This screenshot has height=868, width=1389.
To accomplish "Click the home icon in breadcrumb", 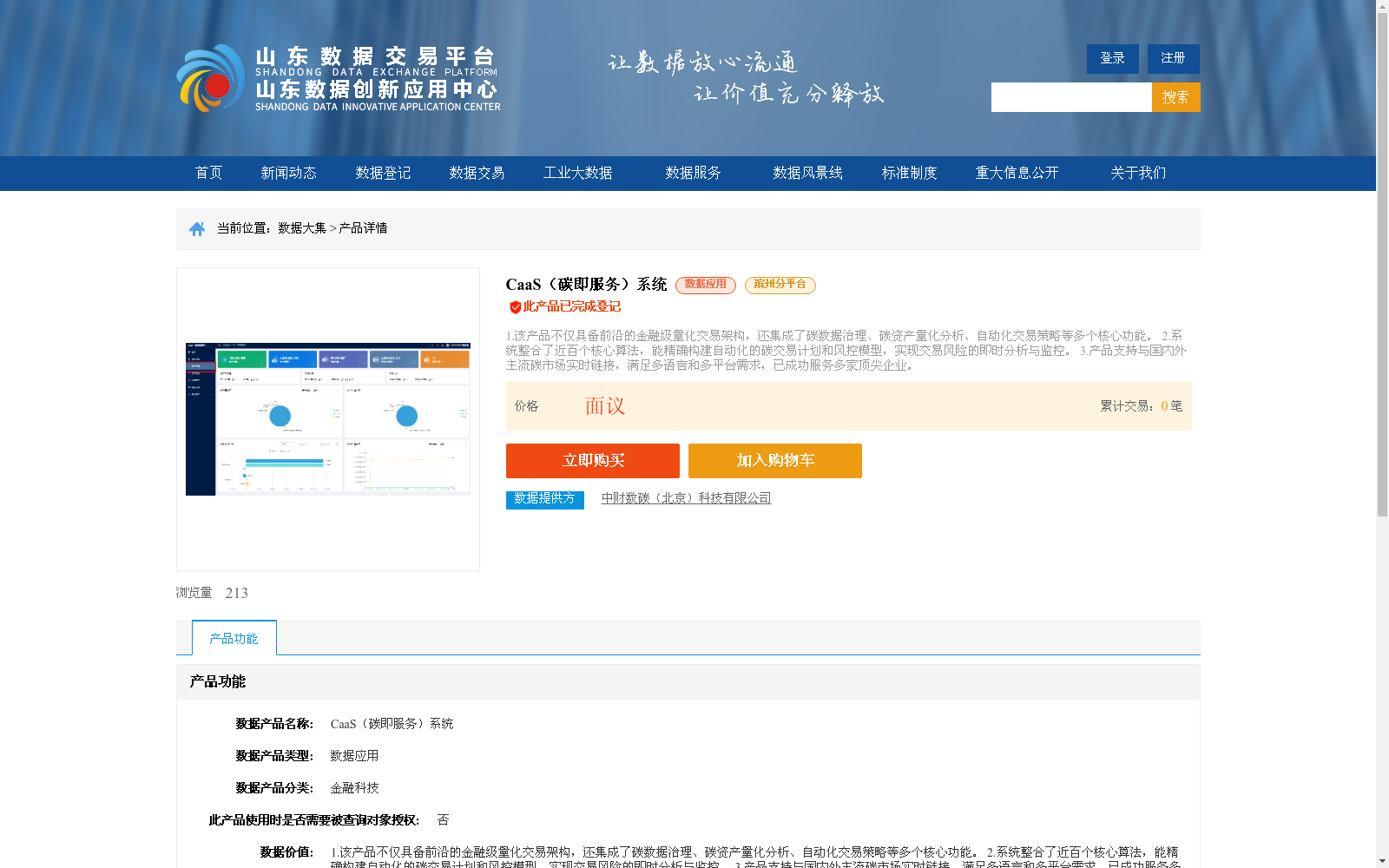I will click(197, 229).
